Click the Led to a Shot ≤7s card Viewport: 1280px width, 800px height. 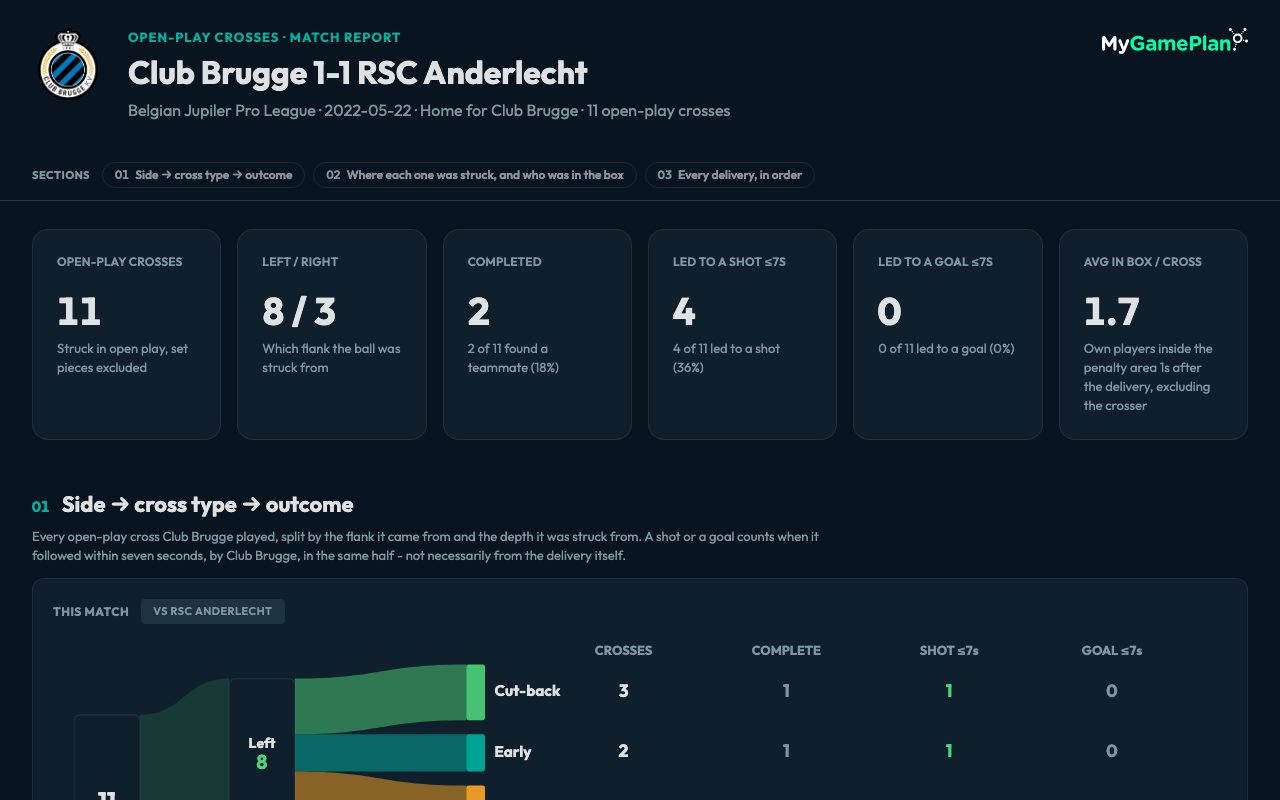click(742, 334)
